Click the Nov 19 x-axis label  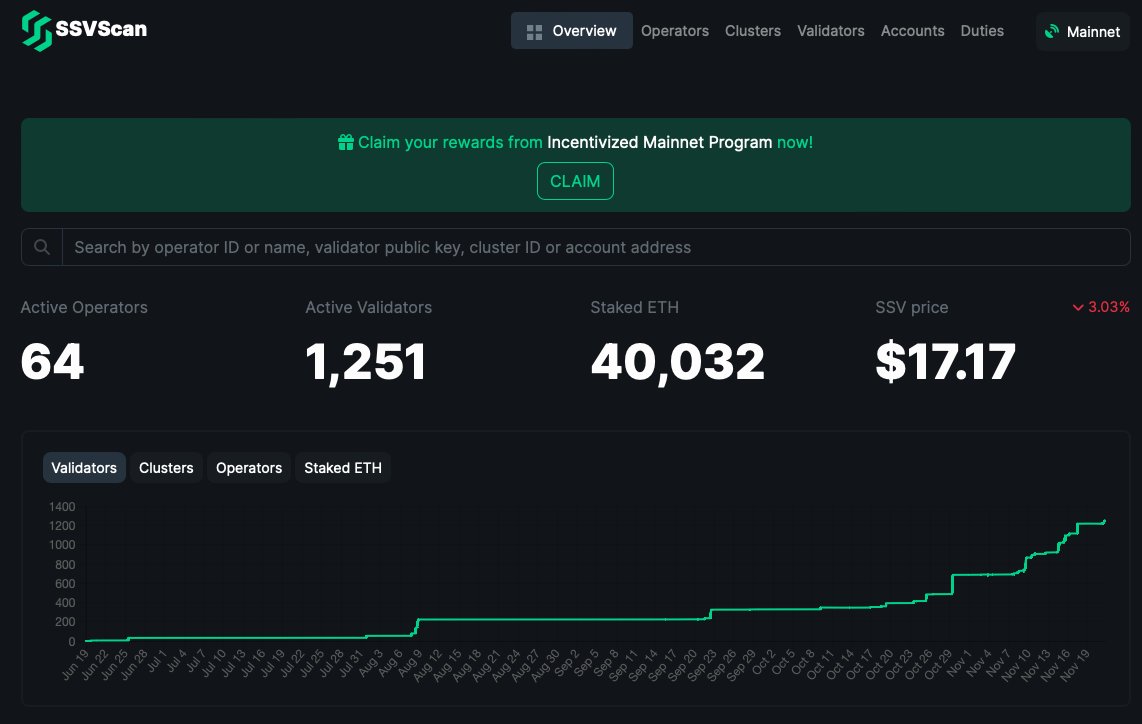tap(1076, 664)
